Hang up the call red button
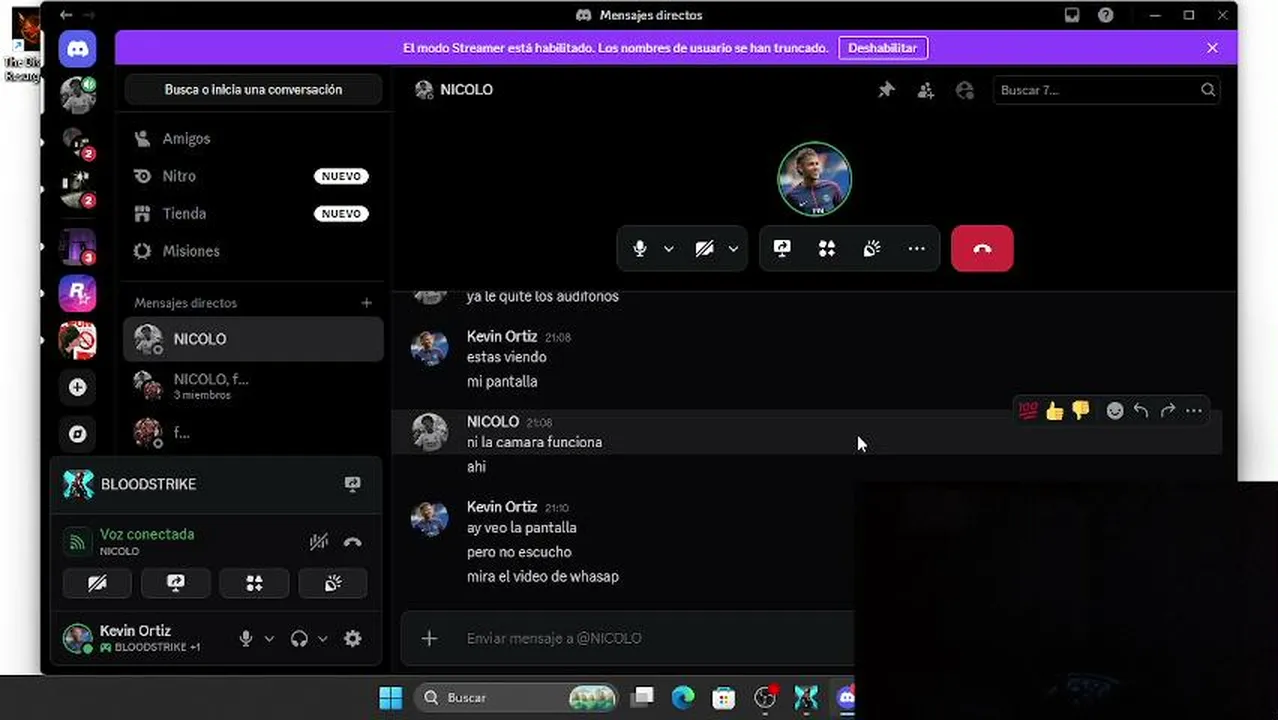 [x=982, y=249]
